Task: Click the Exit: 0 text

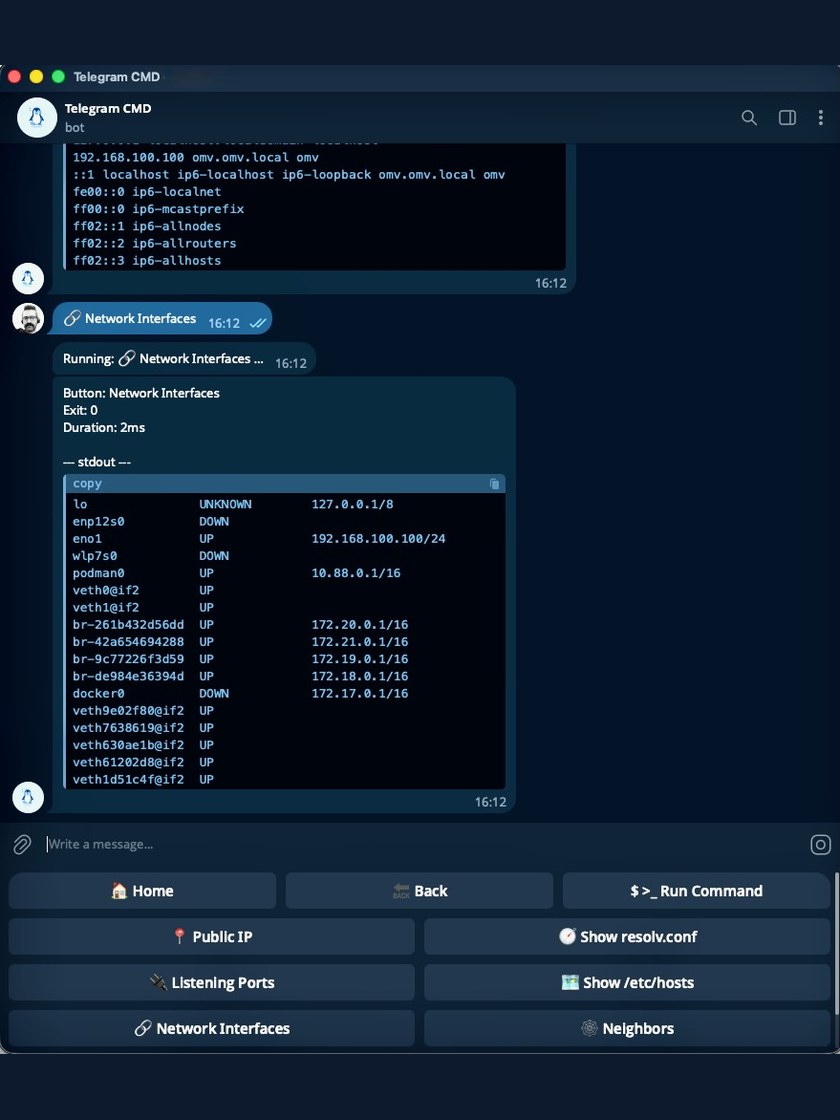Action: (80, 411)
